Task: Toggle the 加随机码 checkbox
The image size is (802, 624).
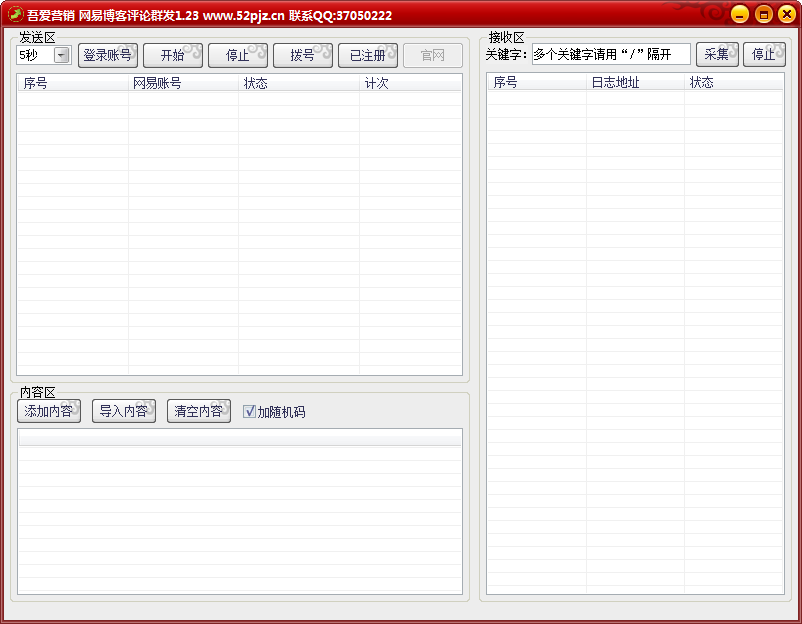Action: click(x=250, y=411)
